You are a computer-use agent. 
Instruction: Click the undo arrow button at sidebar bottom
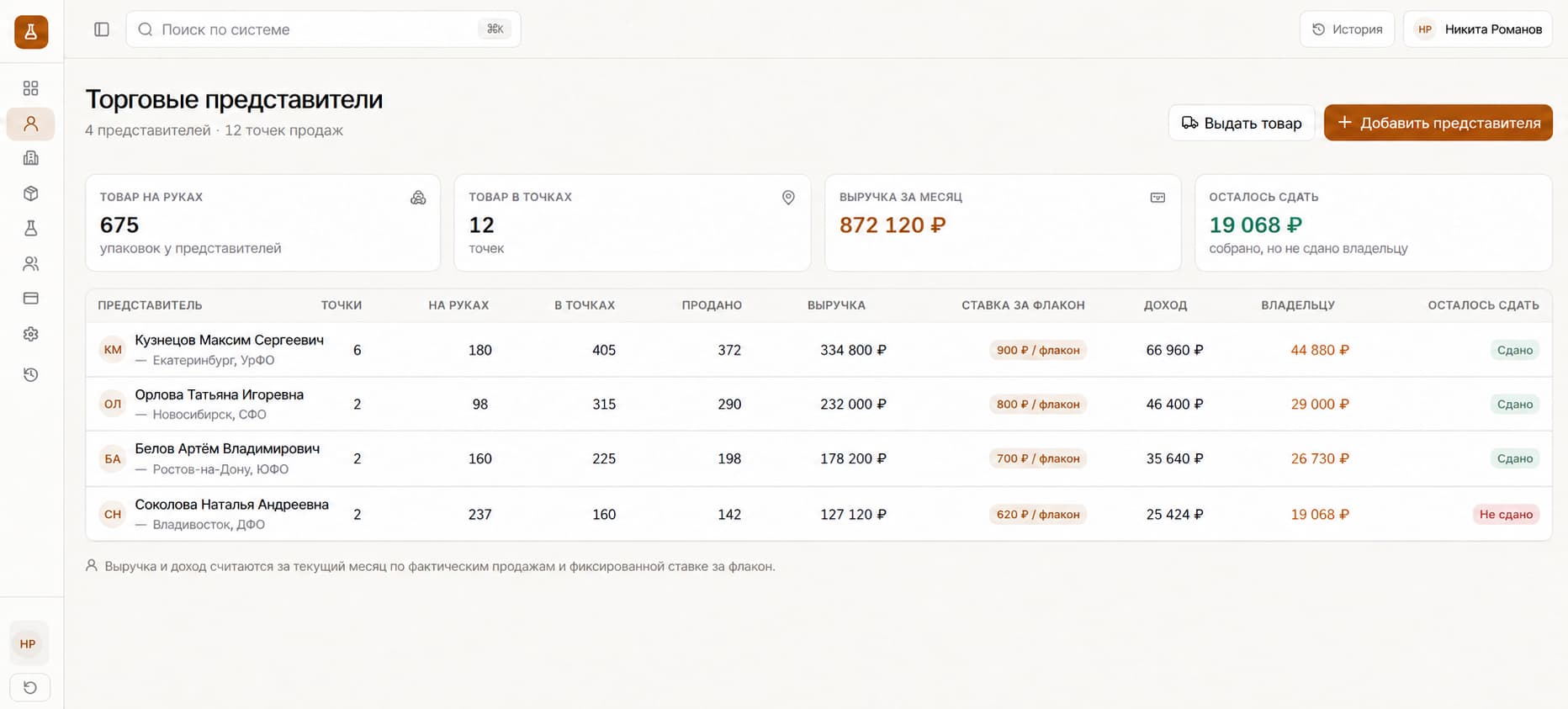point(30,688)
